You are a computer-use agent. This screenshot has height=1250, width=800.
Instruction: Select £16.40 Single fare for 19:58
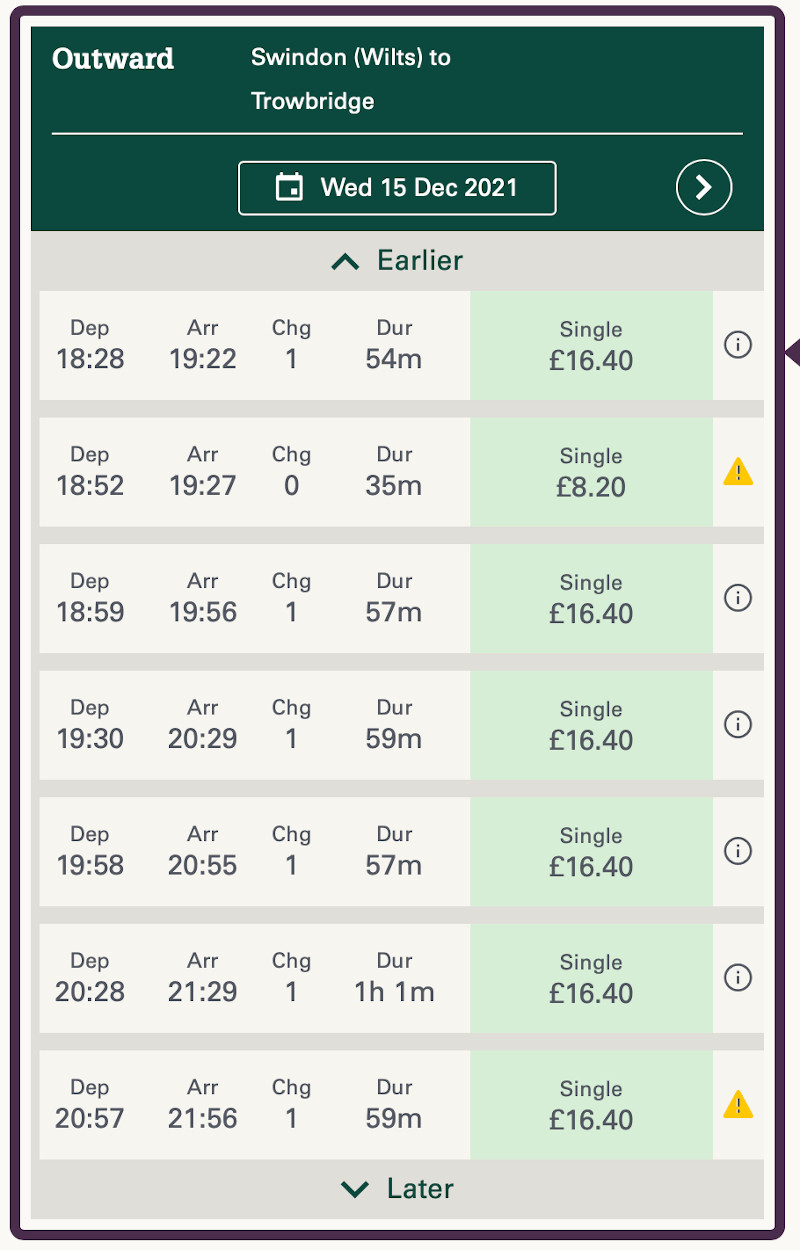(x=591, y=852)
